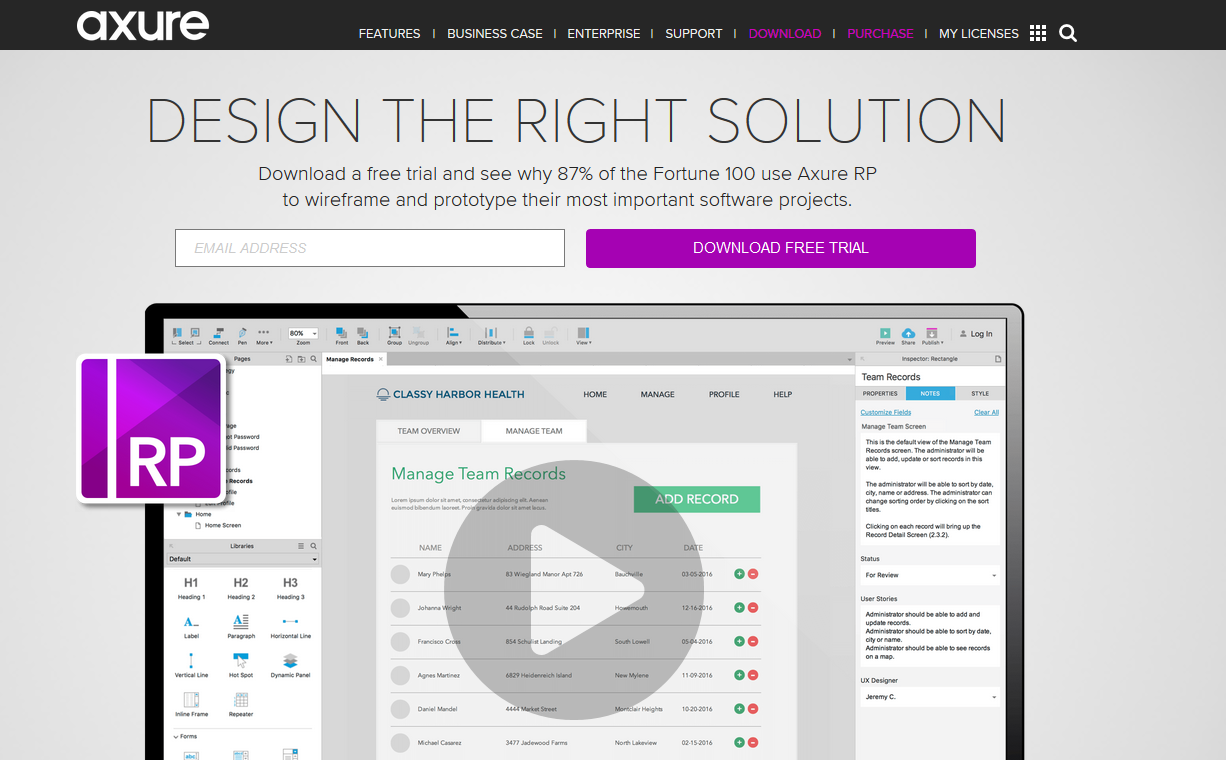Open the Business Case menu item
The image size is (1226, 760).
point(495,33)
